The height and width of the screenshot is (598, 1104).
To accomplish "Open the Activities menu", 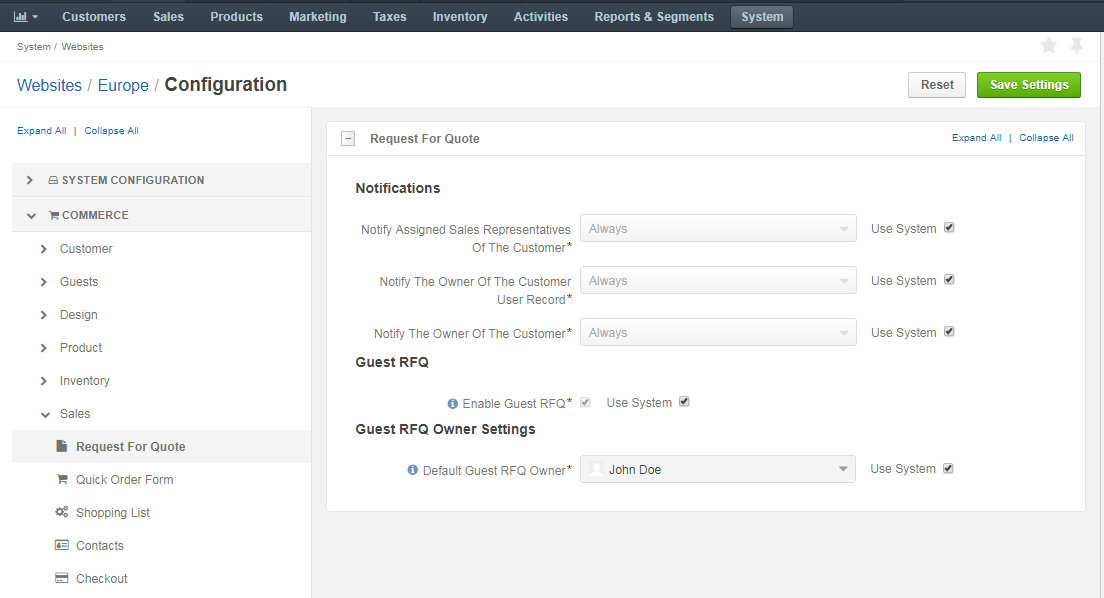I will pyautogui.click(x=541, y=16).
